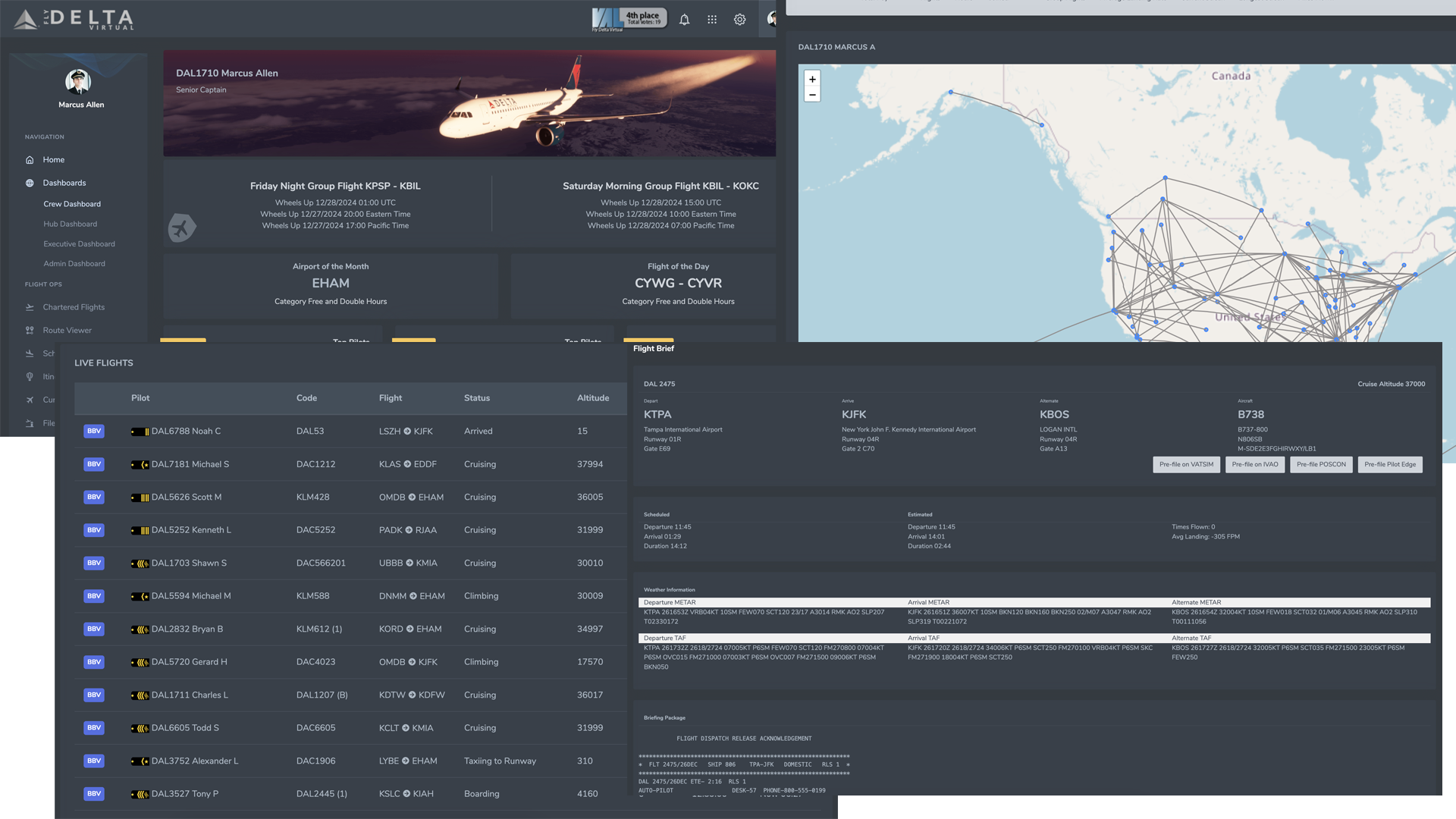Sort live flights by Code column
Image resolution: width=1456 pixels, height=819 pixels.
306,398
